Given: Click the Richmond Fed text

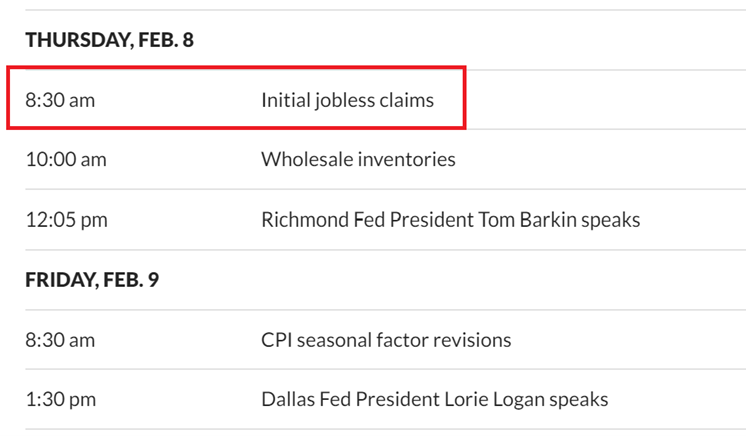Looking at the screenshot, I should point(319,219).
